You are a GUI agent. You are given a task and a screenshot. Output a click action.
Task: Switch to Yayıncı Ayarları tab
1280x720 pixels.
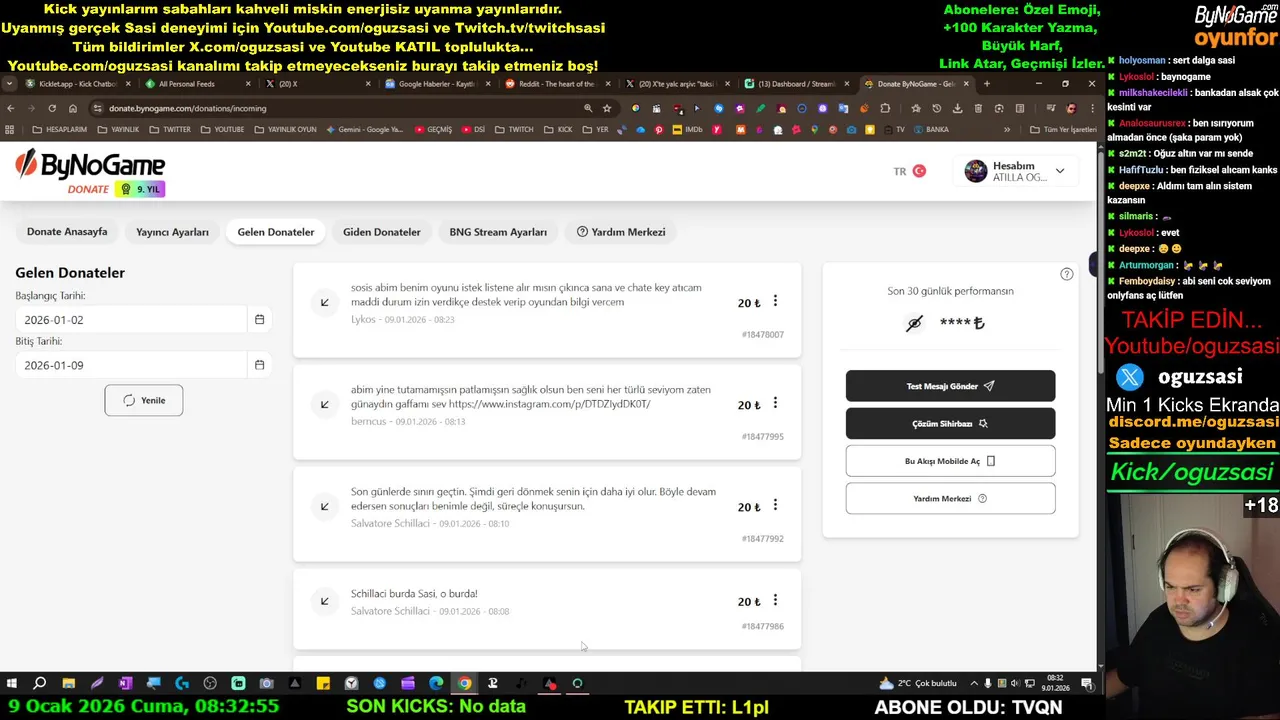pos(172,232)
